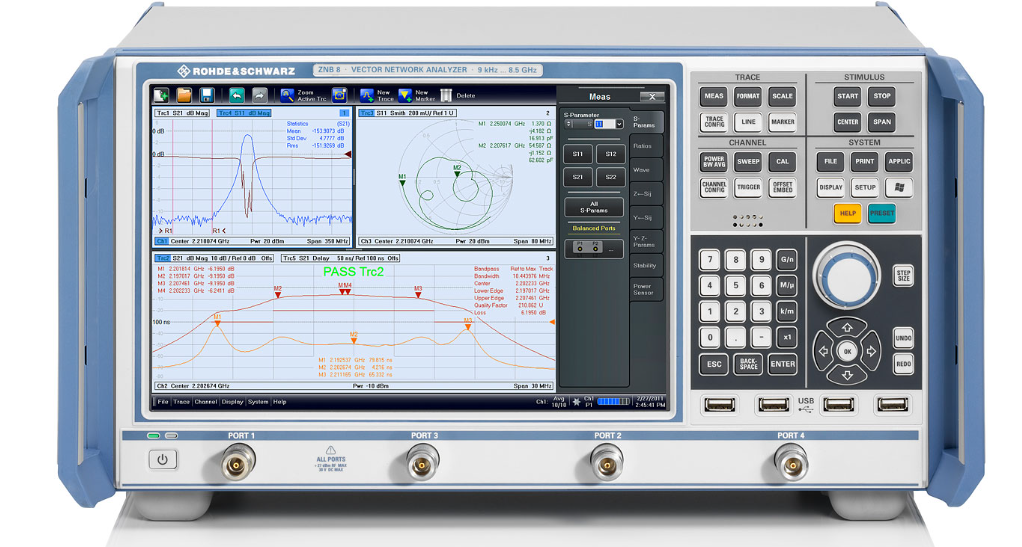
Task: Click the screenshot camera toolbar icon
Action: [339, 95]
